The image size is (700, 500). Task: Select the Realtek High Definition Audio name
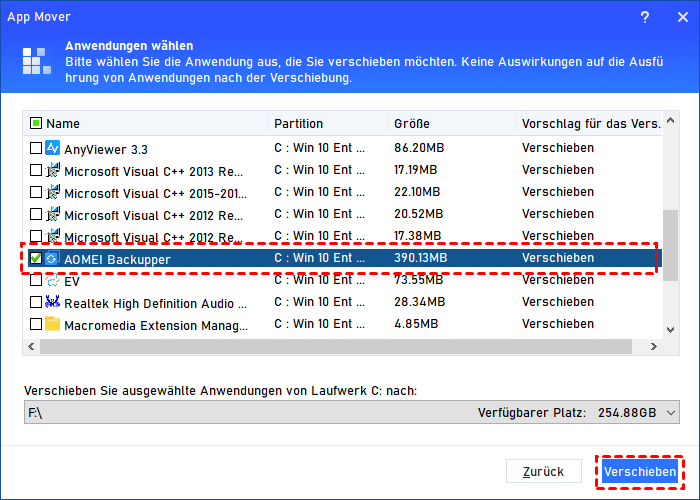point(155,304)
